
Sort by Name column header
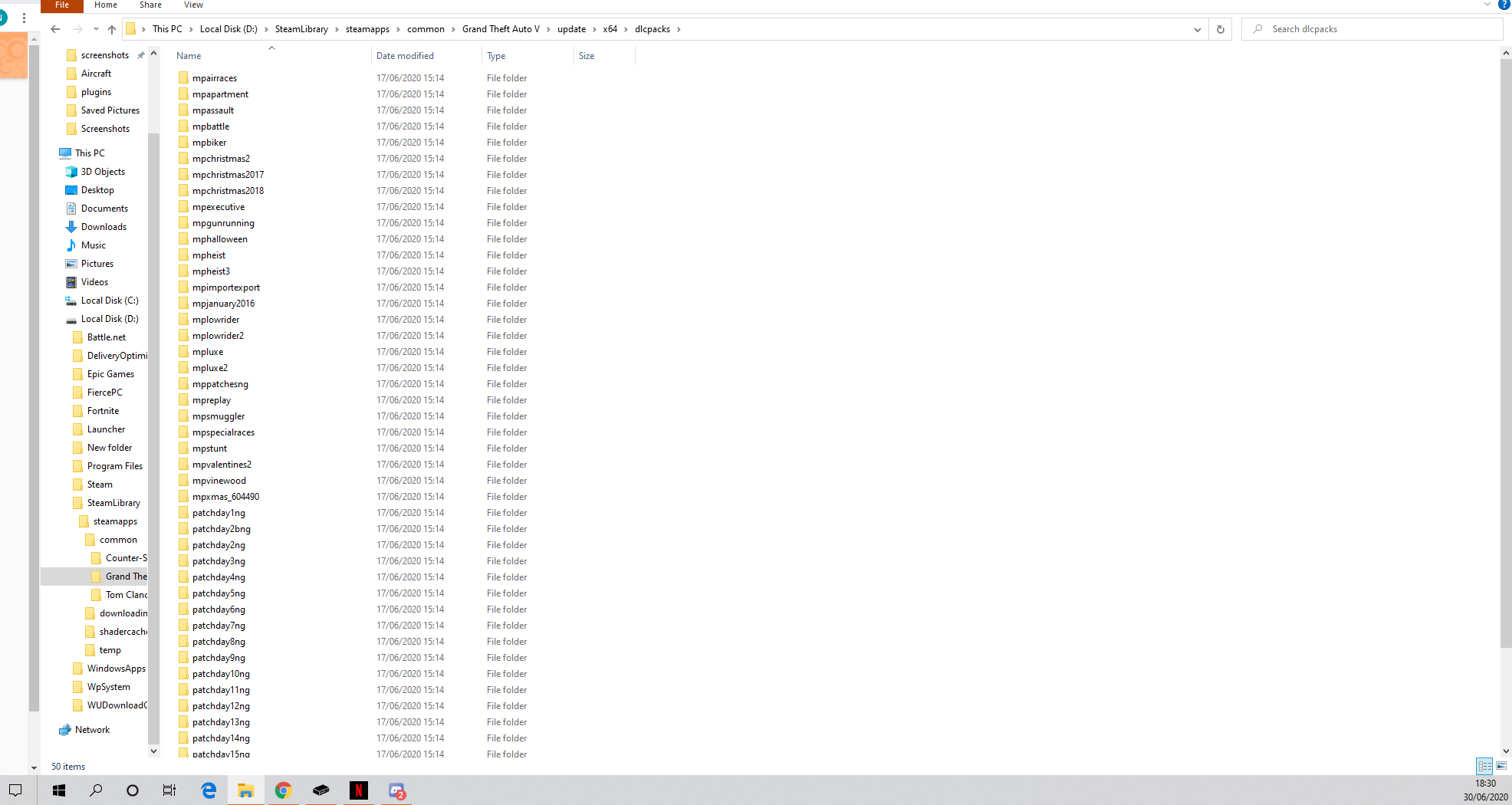tap(189, 56)
